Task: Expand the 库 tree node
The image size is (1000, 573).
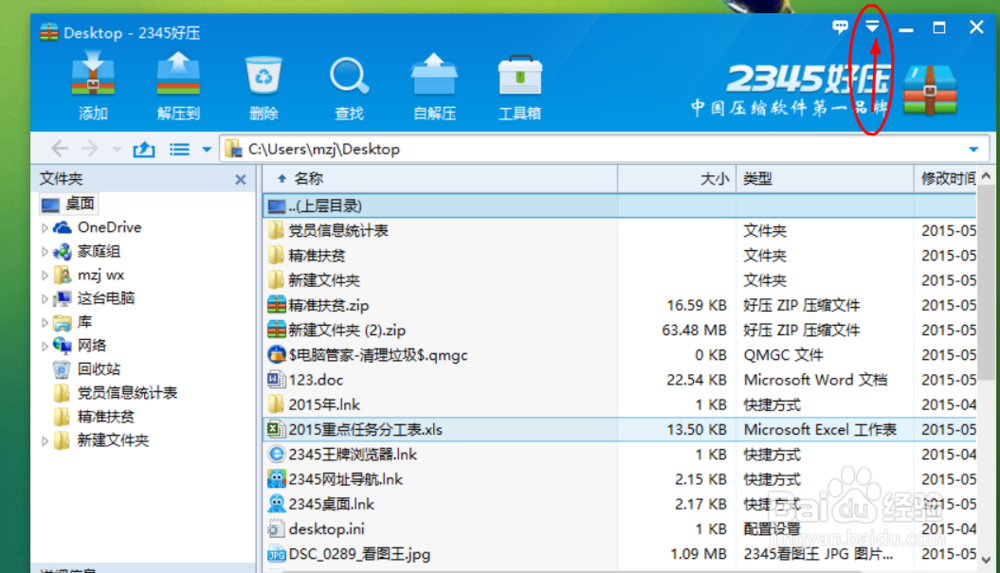Action: point(44,322)
